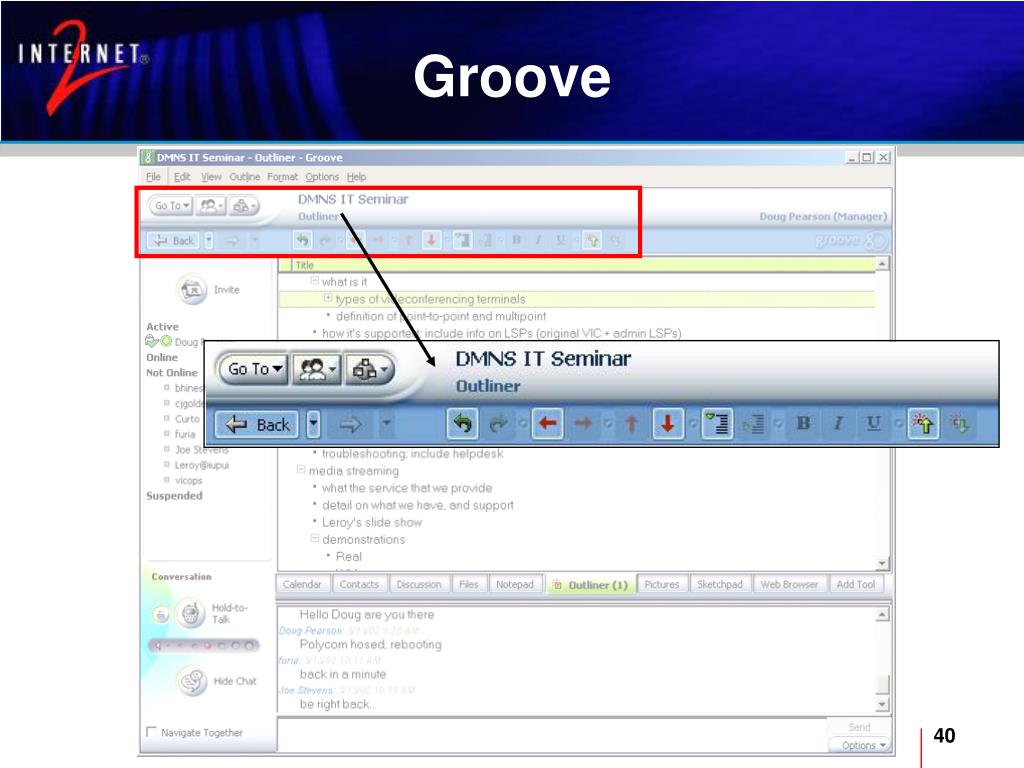Open the members (people) dropdown in enlarged header
Screen dimensions: 1024x768
pos(317,369)
